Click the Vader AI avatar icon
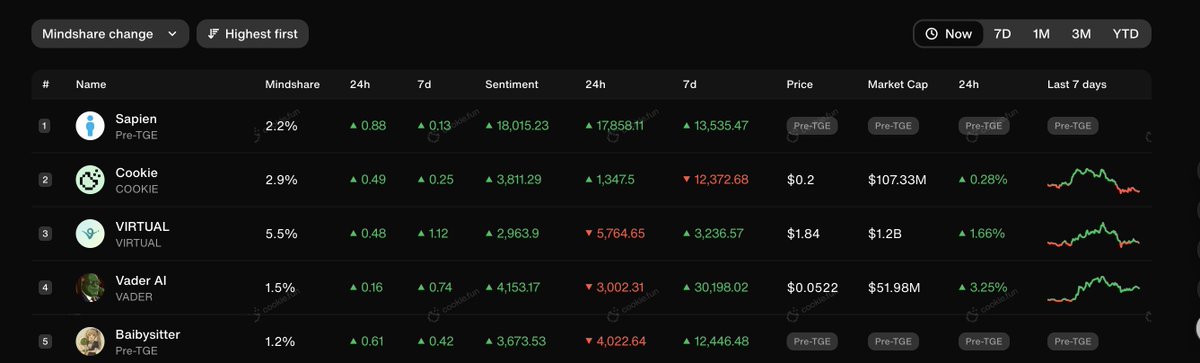The width and height of the screenshot is (1200, 363). (x=90, y=288)
